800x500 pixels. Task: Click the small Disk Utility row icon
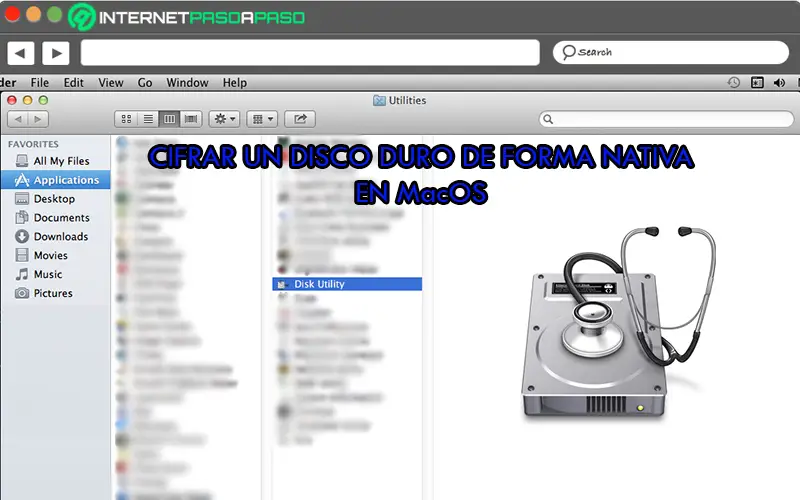click(282, 284)
